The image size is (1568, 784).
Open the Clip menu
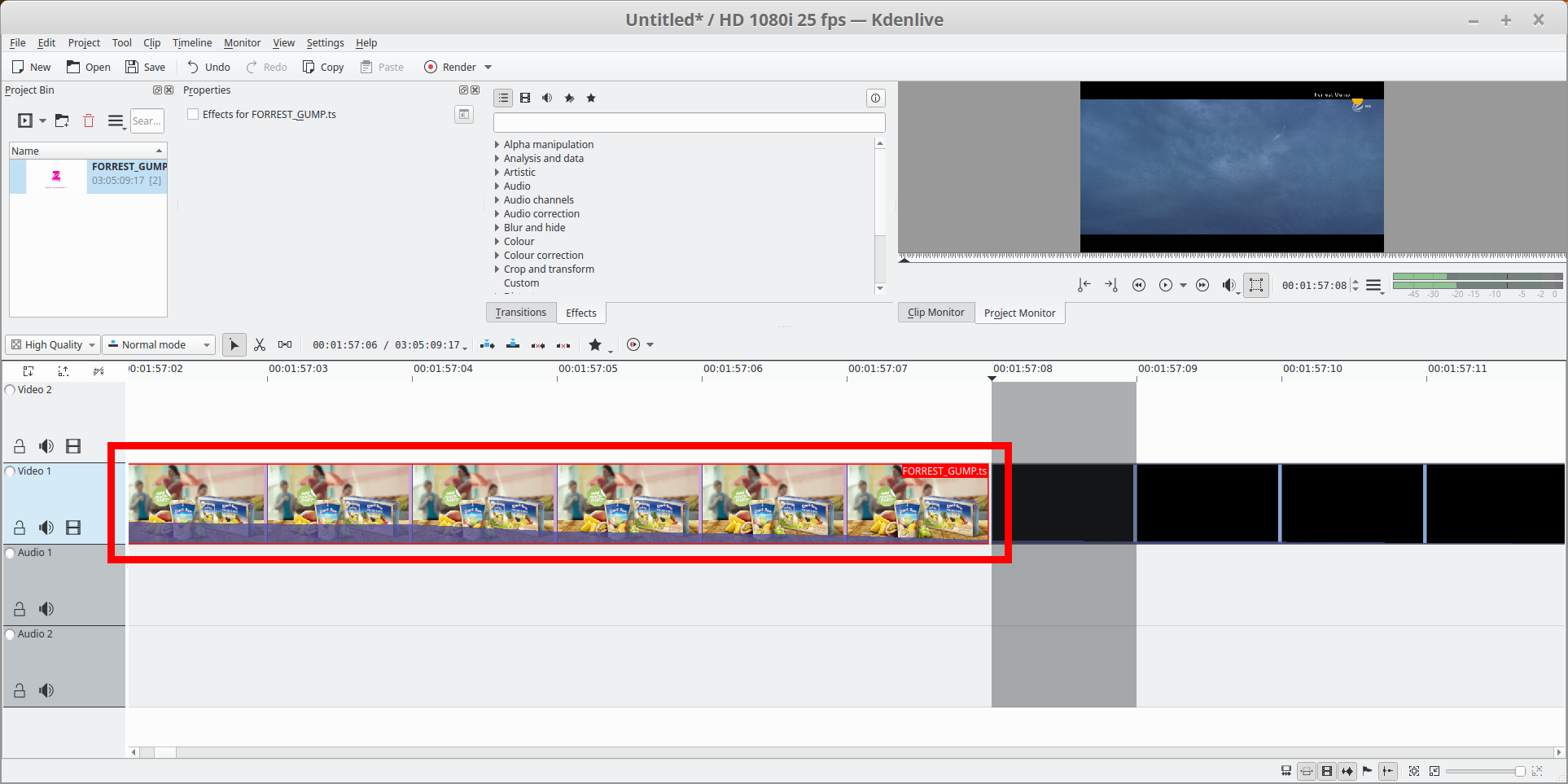152,43
